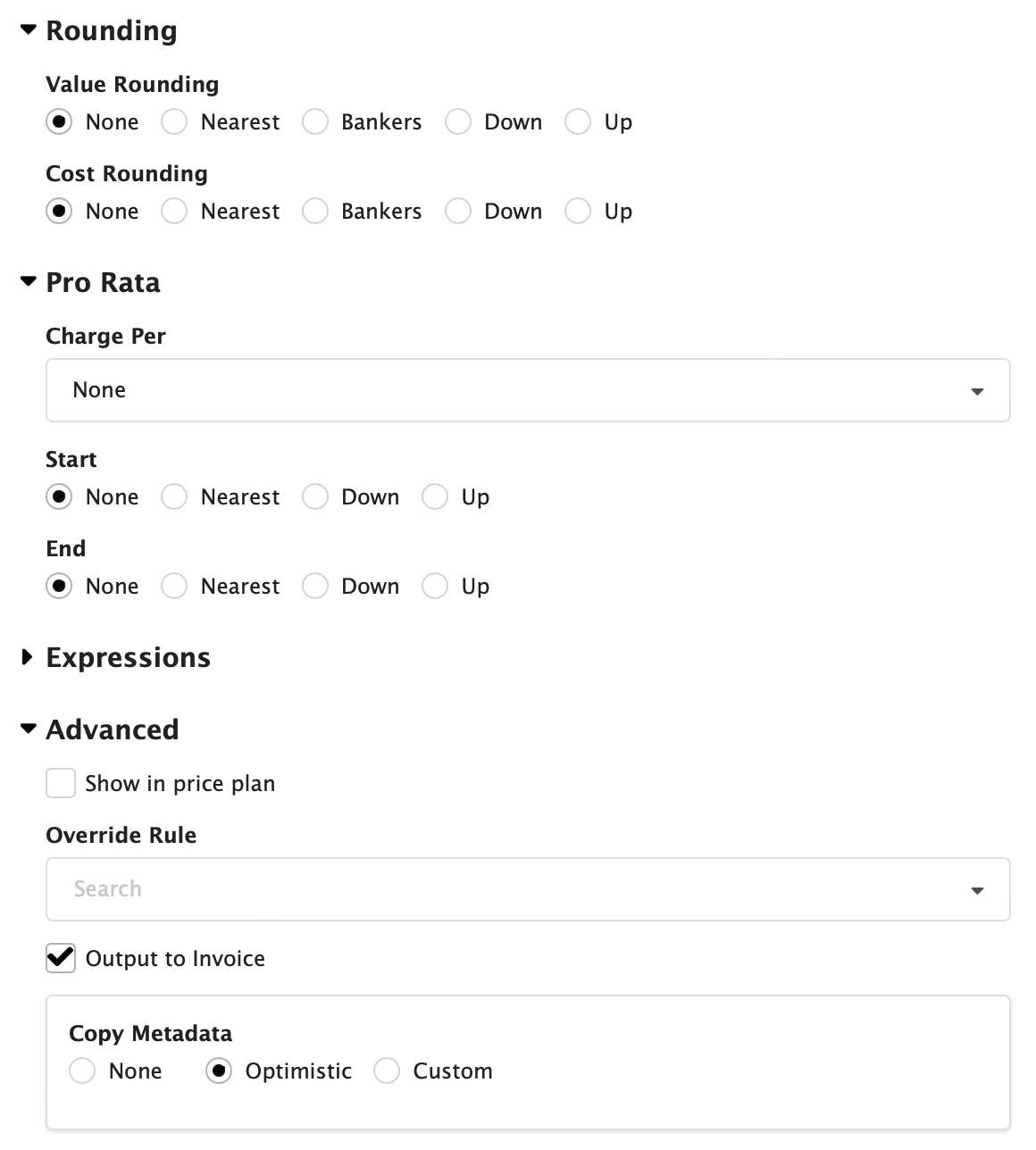Choose Nearest for Cost Rounding
The width and height of the screenshot is (1036, 1150).
[174, 212]
